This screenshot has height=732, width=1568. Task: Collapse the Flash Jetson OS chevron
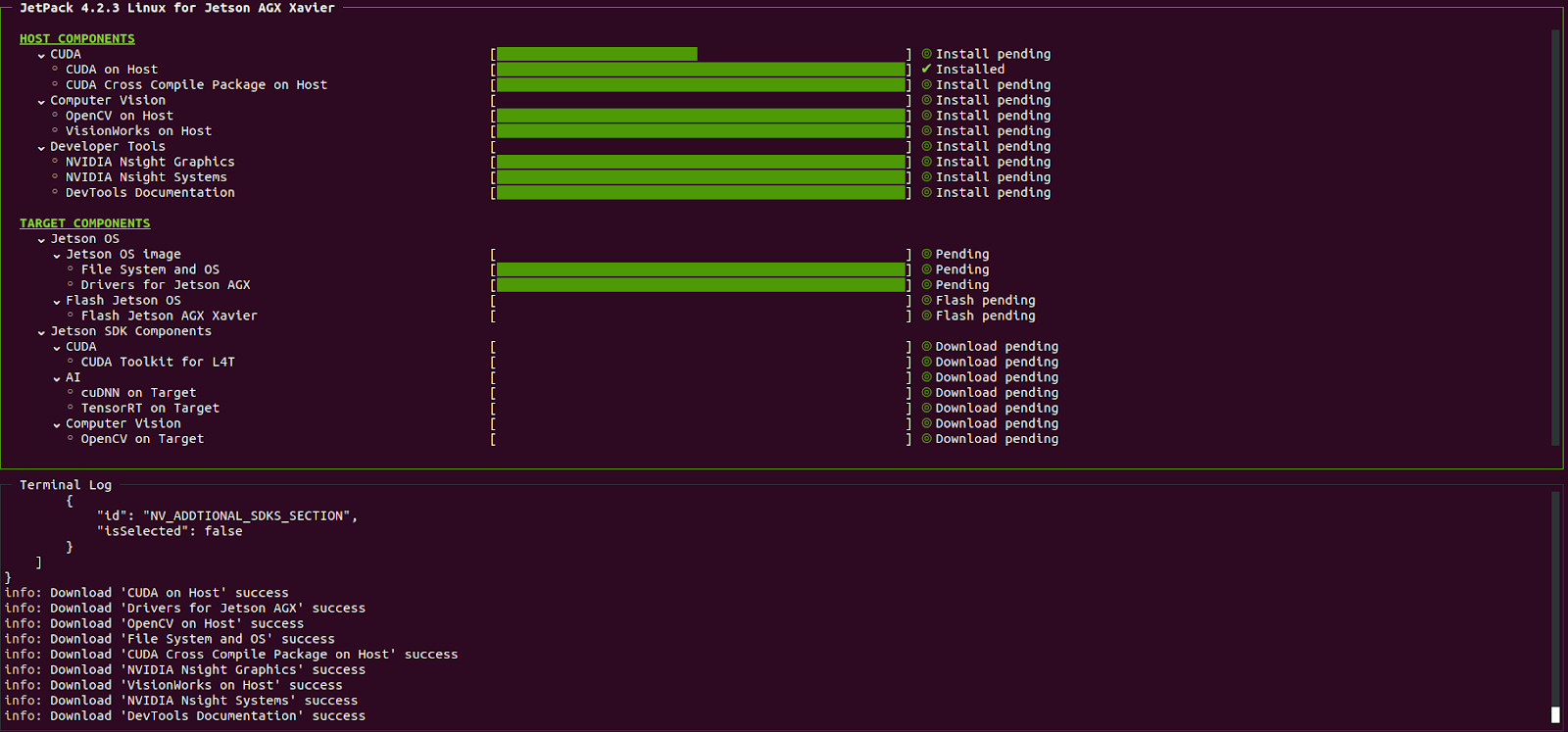pos(57,301)
